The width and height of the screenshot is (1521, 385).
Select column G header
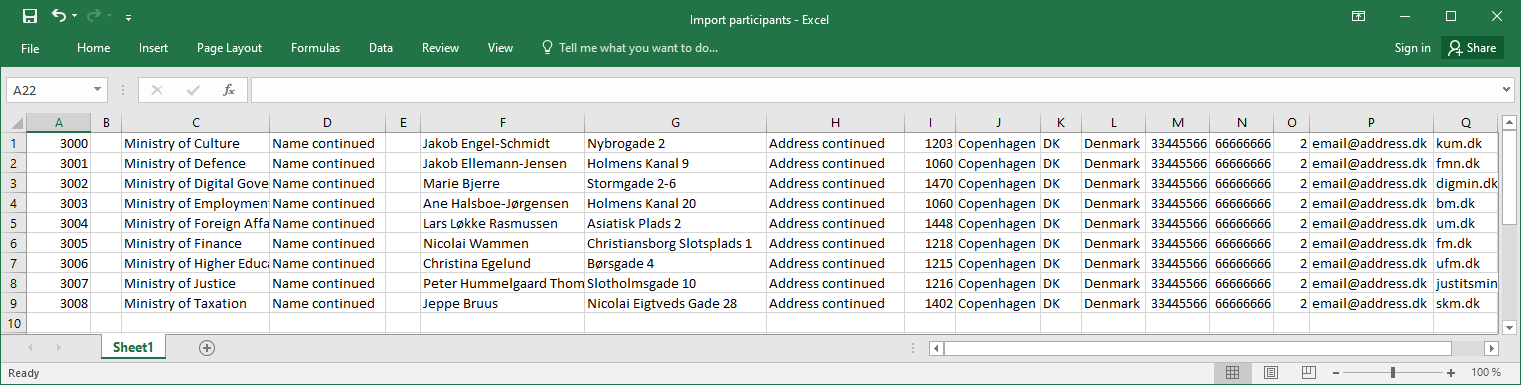[x=675, y=123]
